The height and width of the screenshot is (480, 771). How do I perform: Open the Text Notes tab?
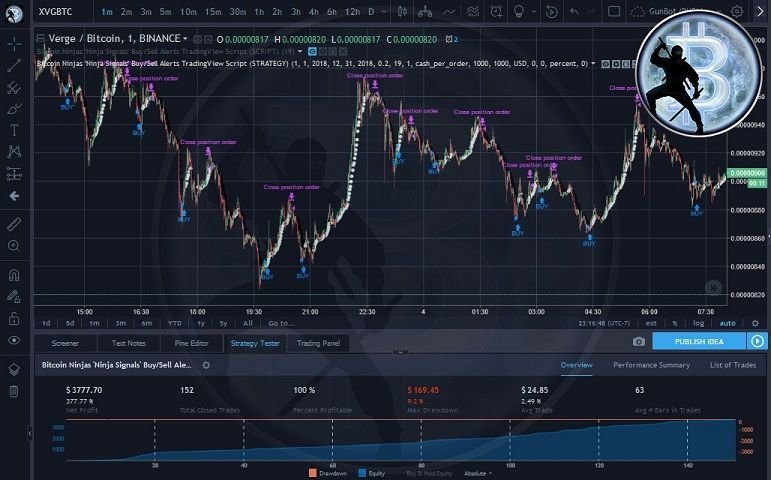point(128,343)
